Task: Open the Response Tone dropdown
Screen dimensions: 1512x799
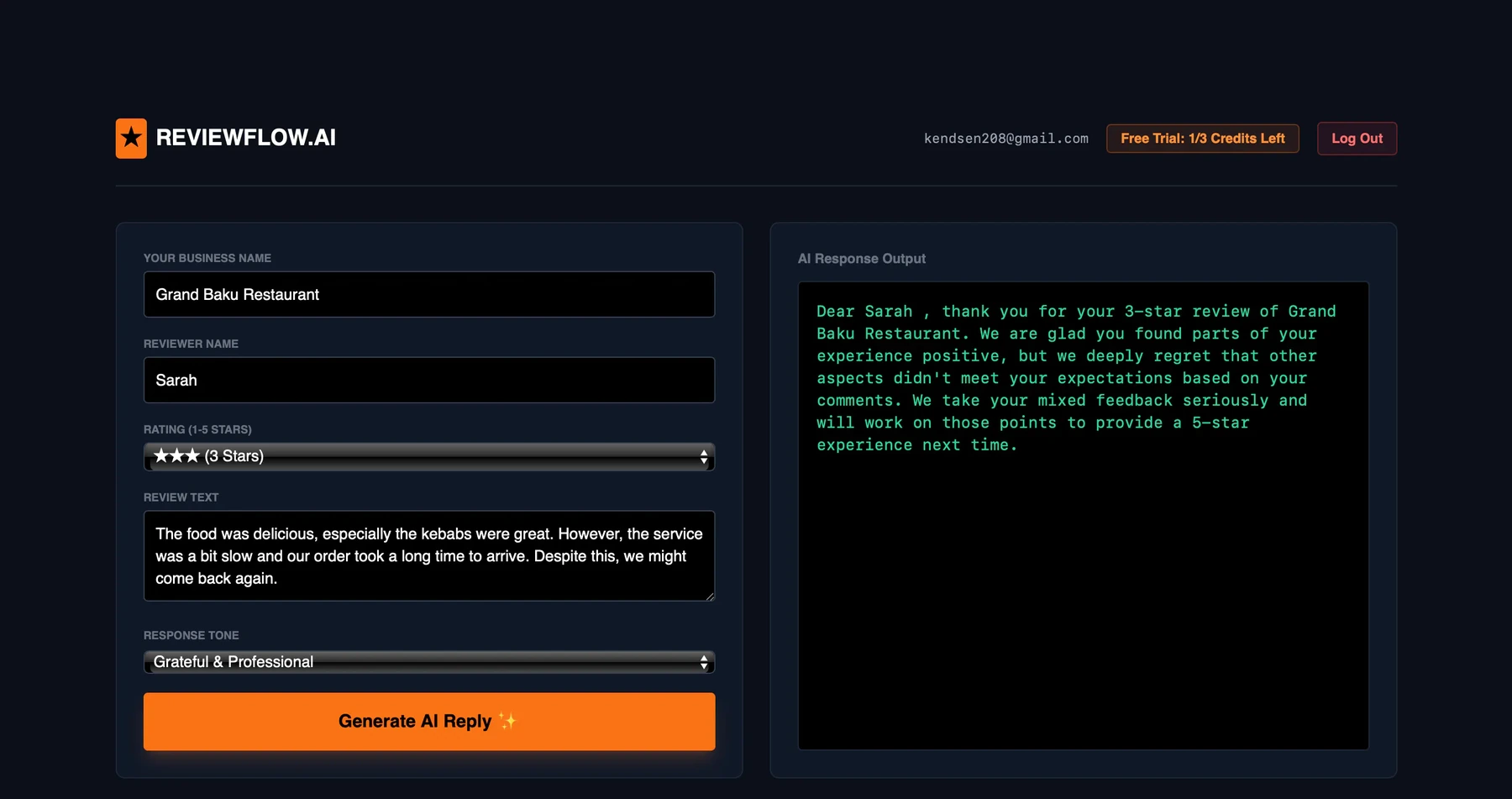Action: pos(429,662)
